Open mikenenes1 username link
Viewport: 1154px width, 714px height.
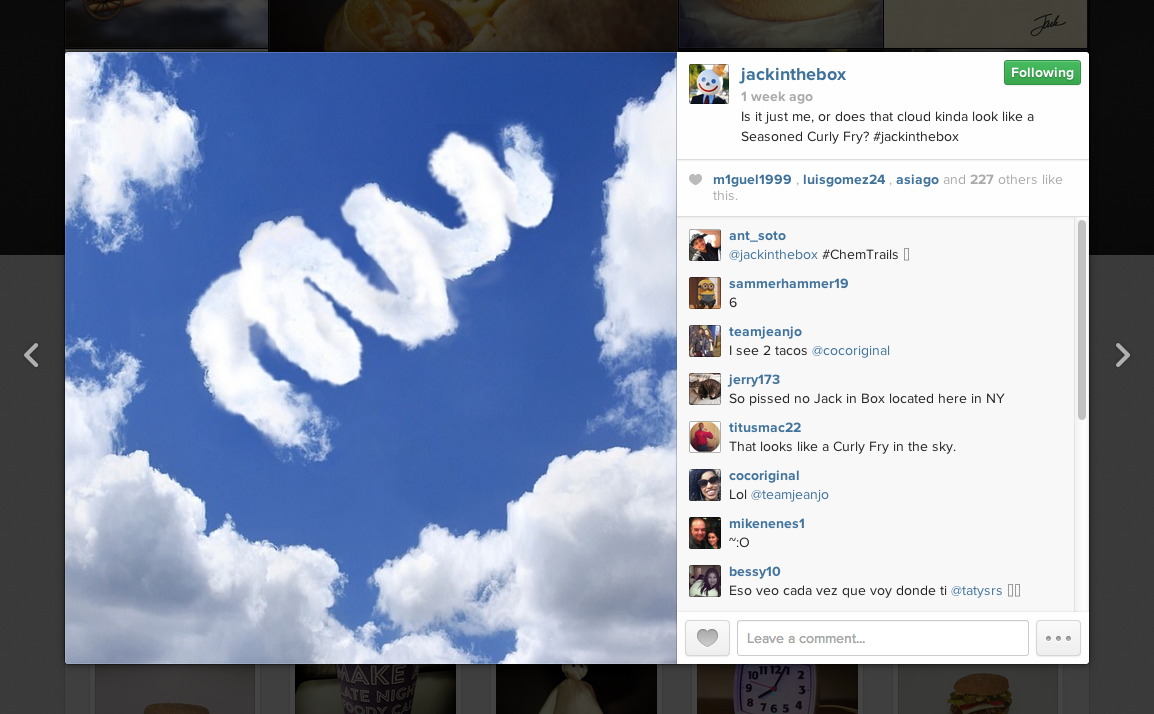(767, 523)
